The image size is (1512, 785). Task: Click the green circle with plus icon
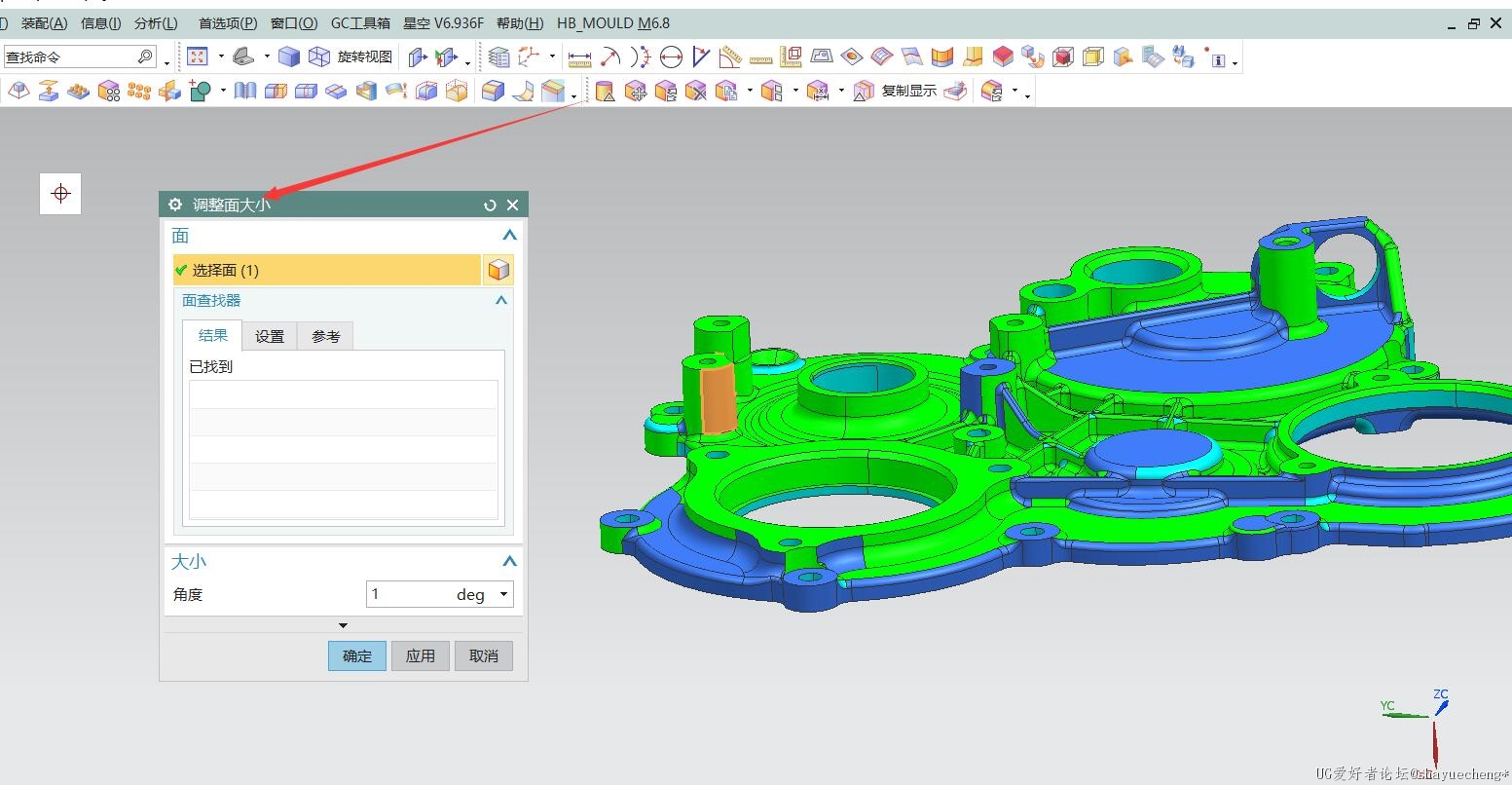click(201, 91)
